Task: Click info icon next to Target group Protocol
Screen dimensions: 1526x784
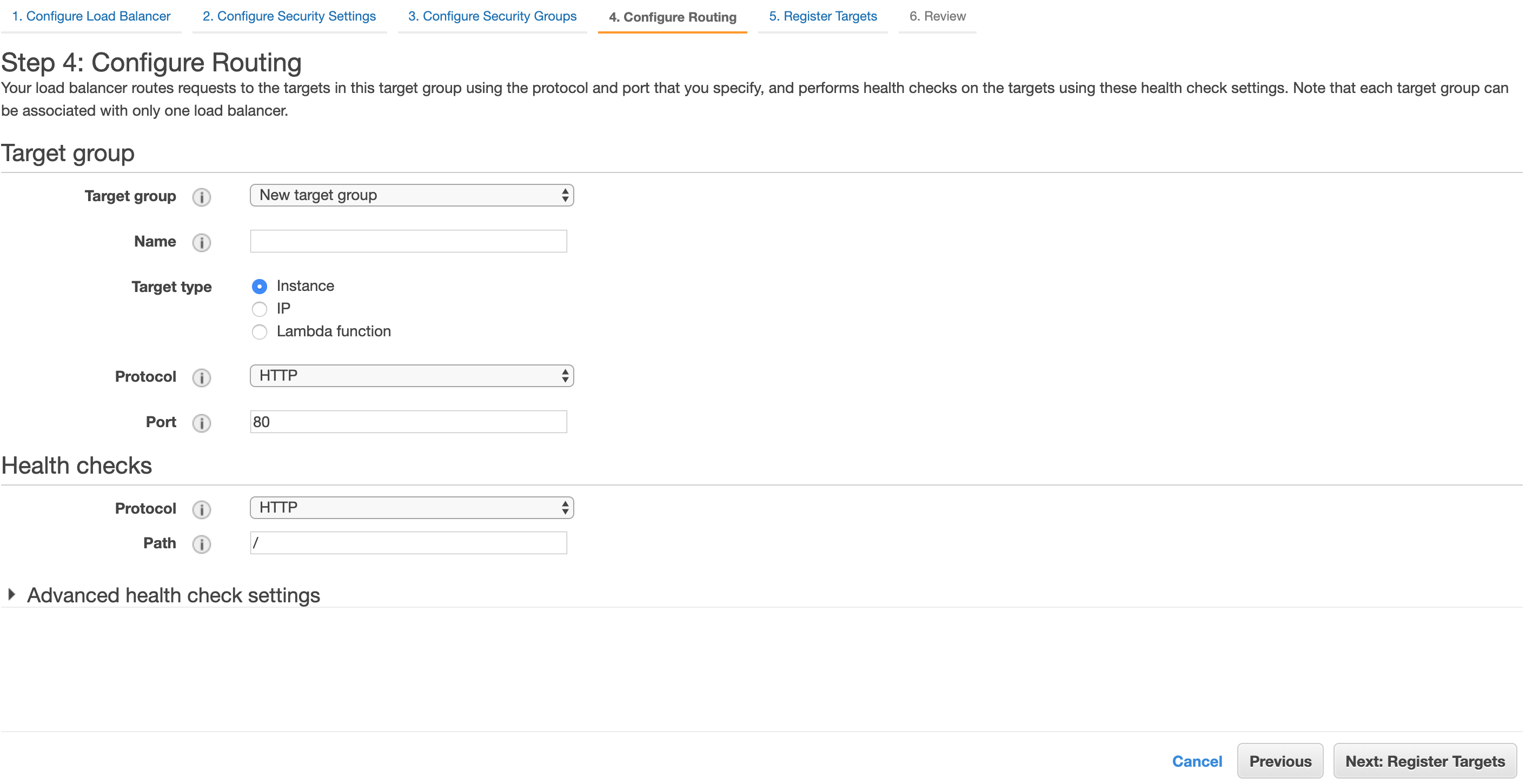Action: tap(201, 377)
